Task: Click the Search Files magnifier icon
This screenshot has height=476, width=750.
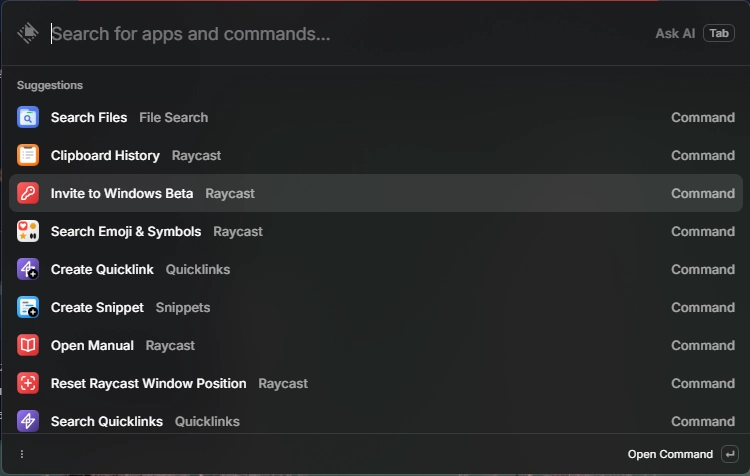Action: (x=28, y=117)
